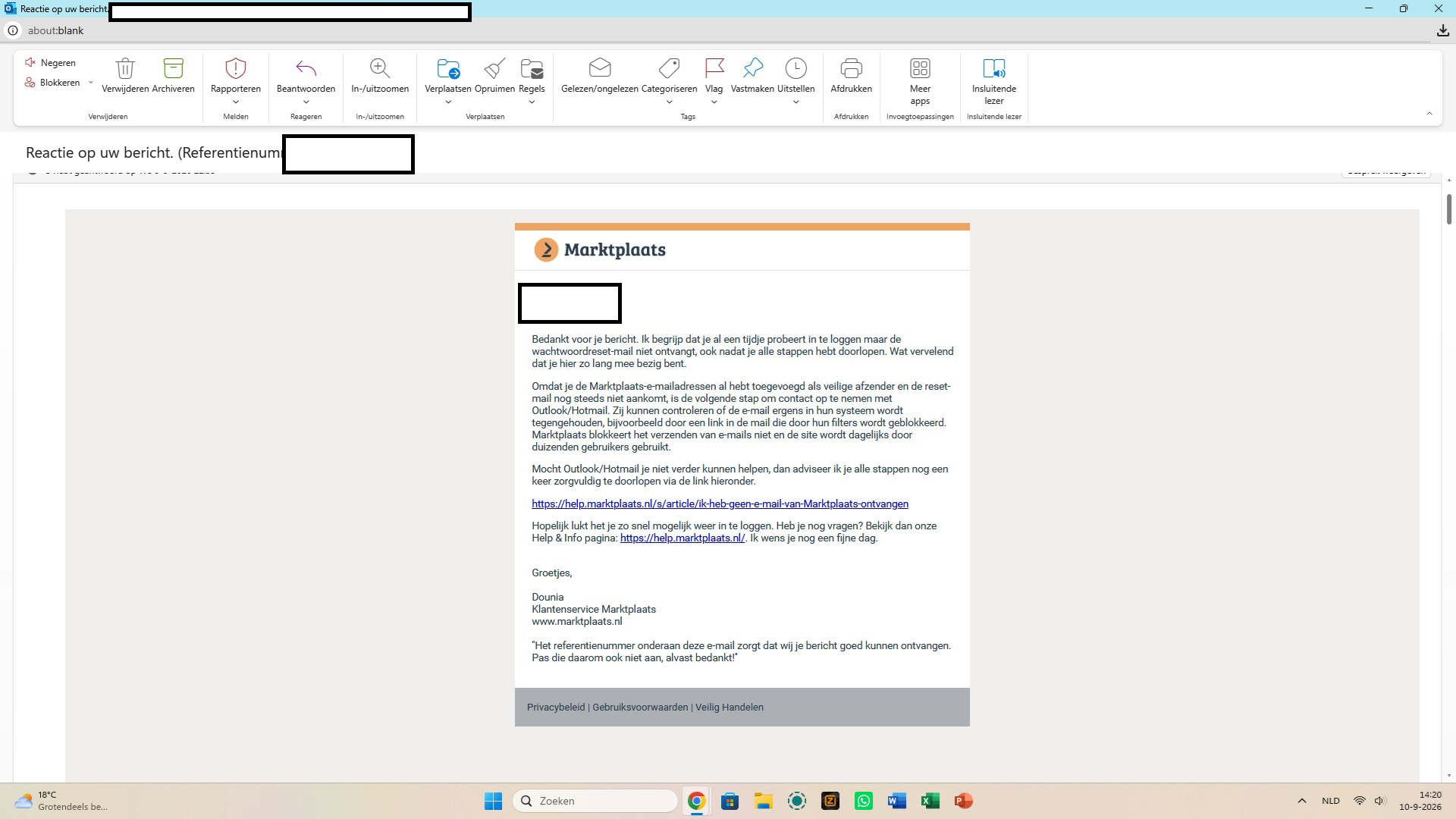Click the Rapporteren shield icon

click(236, 68)
